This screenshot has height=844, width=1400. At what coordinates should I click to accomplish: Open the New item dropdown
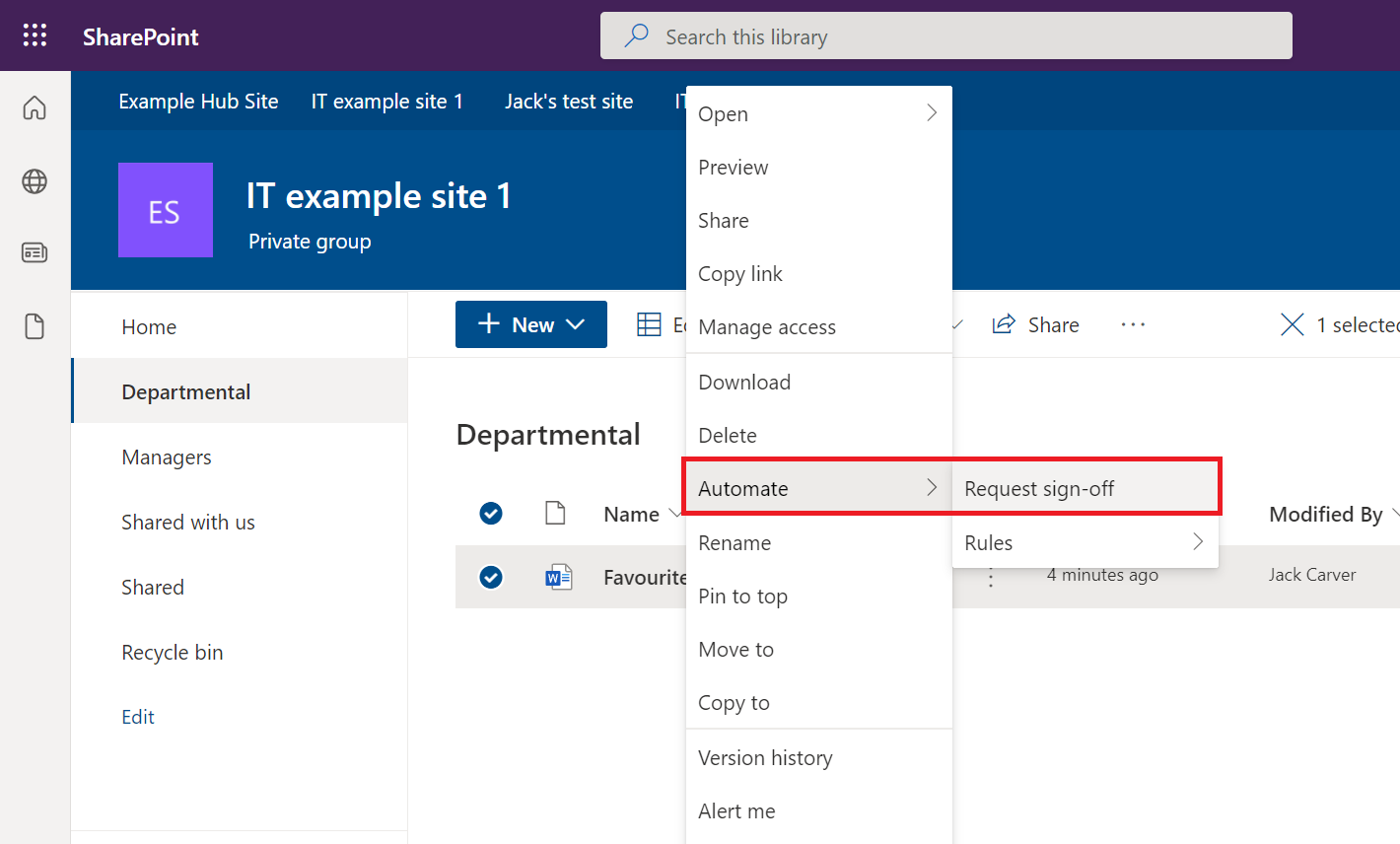[576, 323]
